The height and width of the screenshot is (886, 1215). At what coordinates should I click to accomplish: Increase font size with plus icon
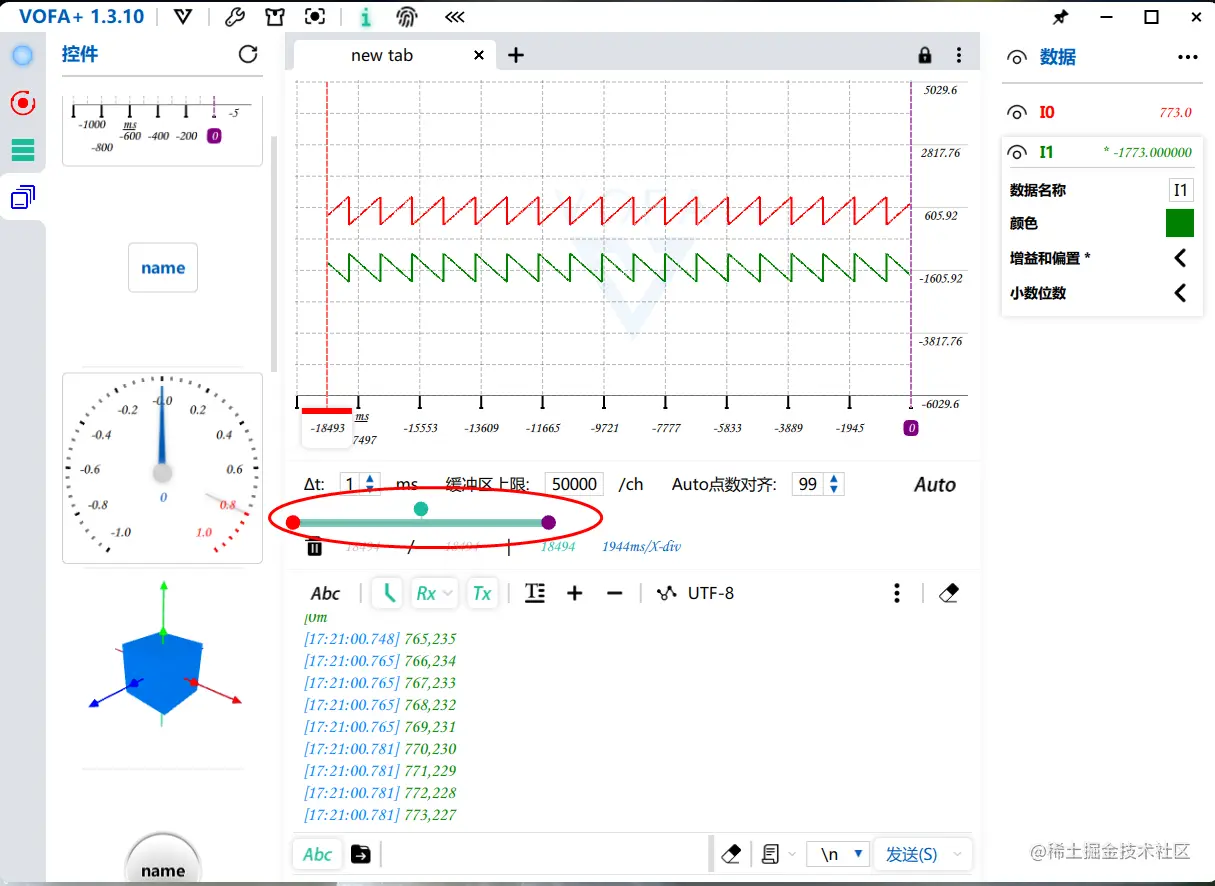pos(574,593)
